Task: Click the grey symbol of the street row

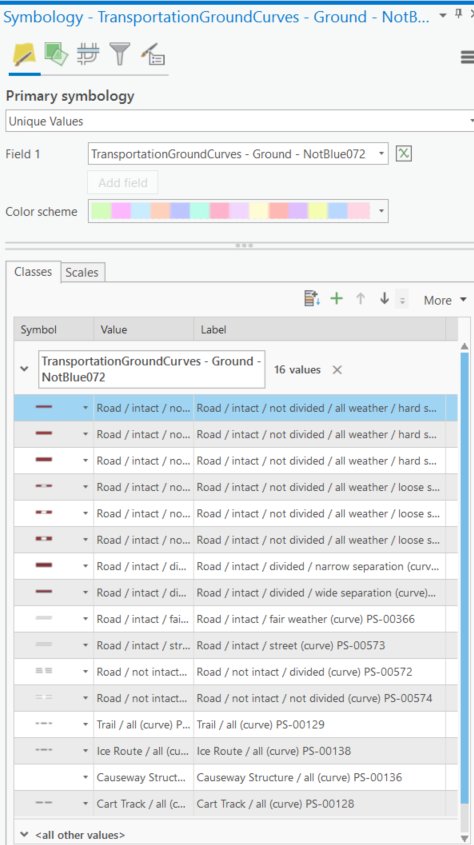Action: click(44, 645)
